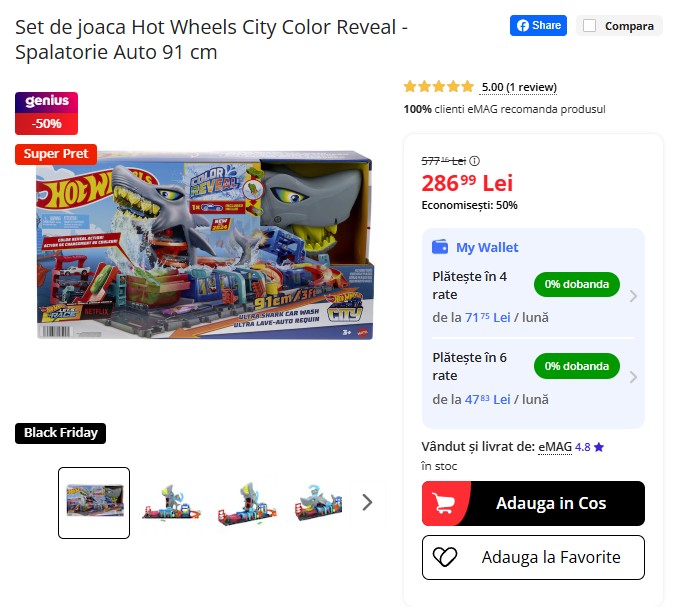Screen dimensions: 676x607
Task: Click the Adauga in Cos button
Action: (x=533, y=503)
